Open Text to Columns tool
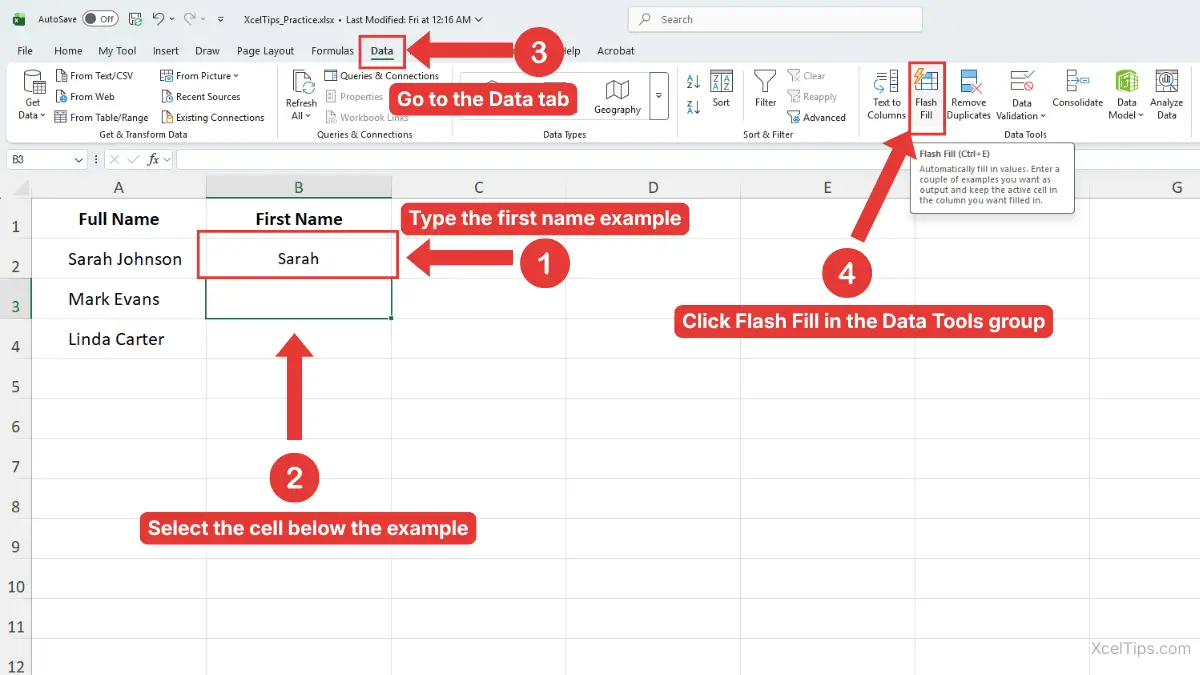This screenshot has width=1200, height=675. (x=886, y=96)
